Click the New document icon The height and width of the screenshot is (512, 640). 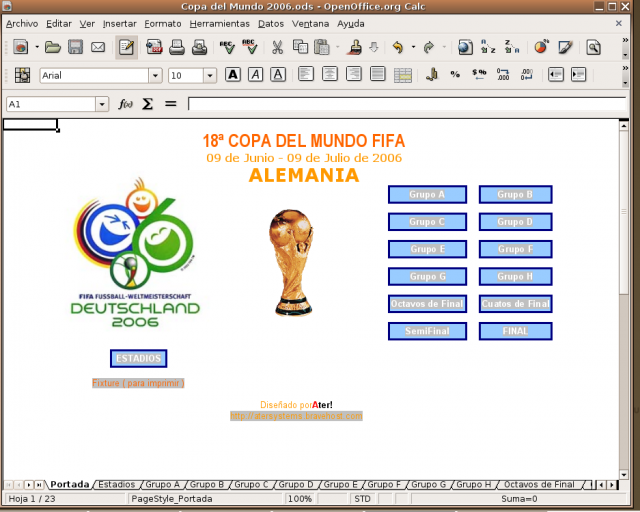click(20, 47)
